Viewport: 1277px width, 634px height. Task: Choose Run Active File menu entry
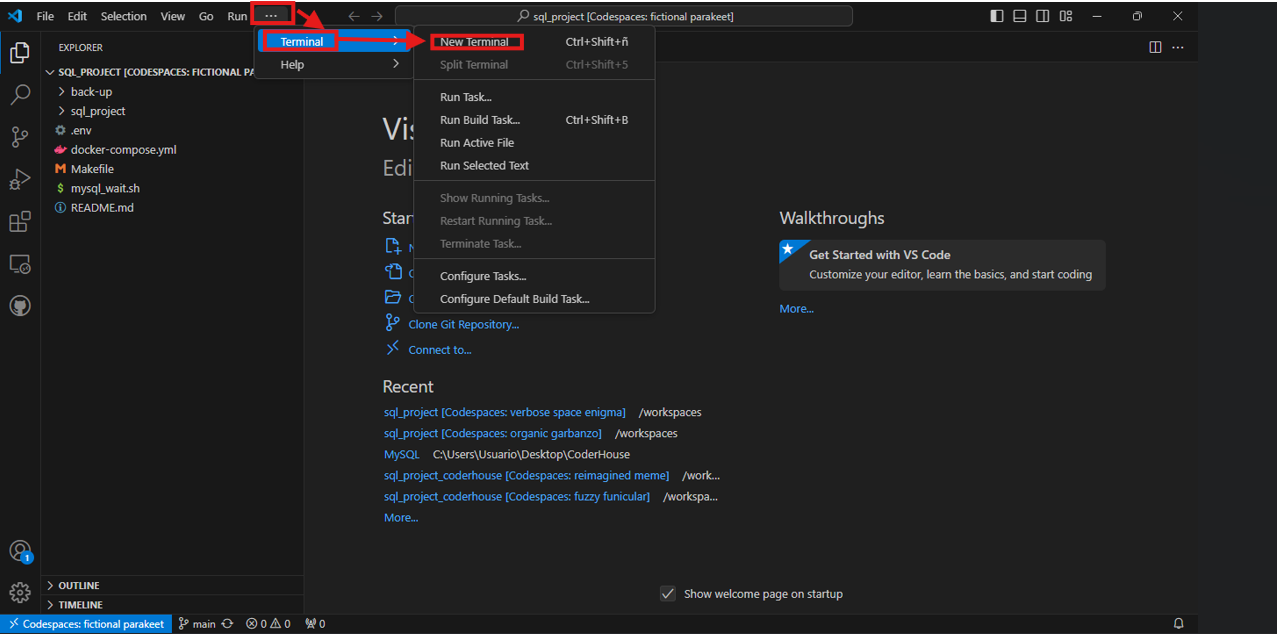tap(534, 143)
